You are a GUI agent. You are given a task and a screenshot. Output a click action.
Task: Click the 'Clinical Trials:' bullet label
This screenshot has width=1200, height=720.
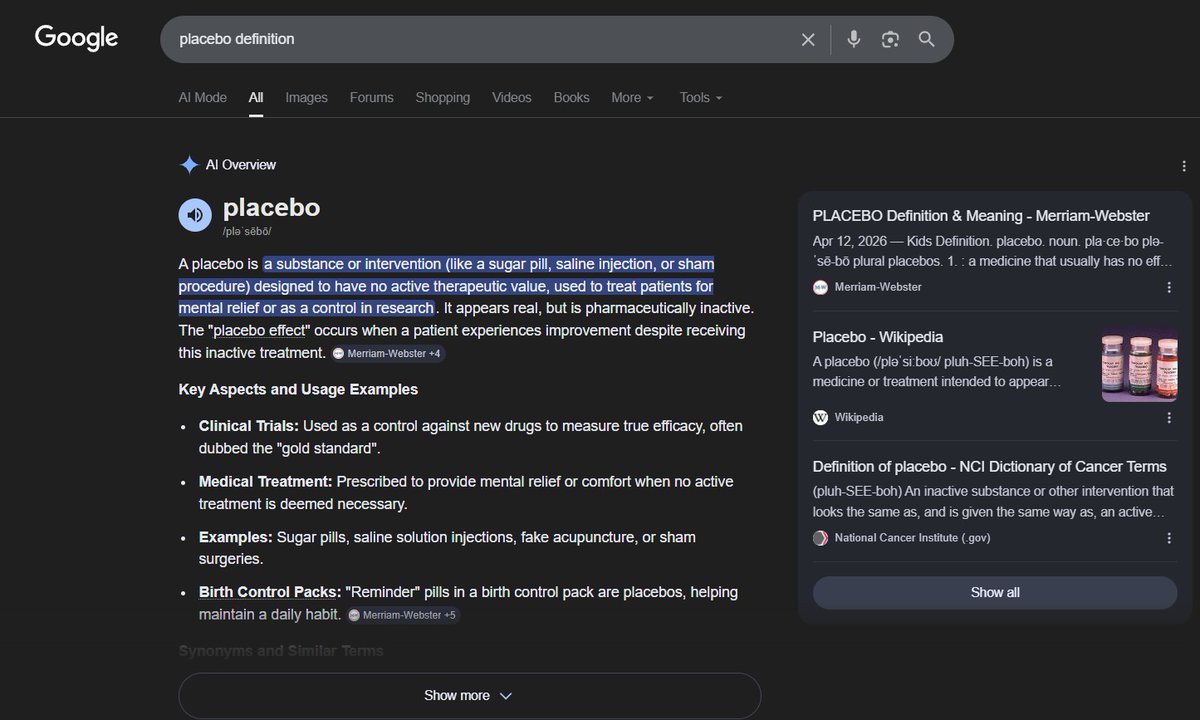[249, 426]
